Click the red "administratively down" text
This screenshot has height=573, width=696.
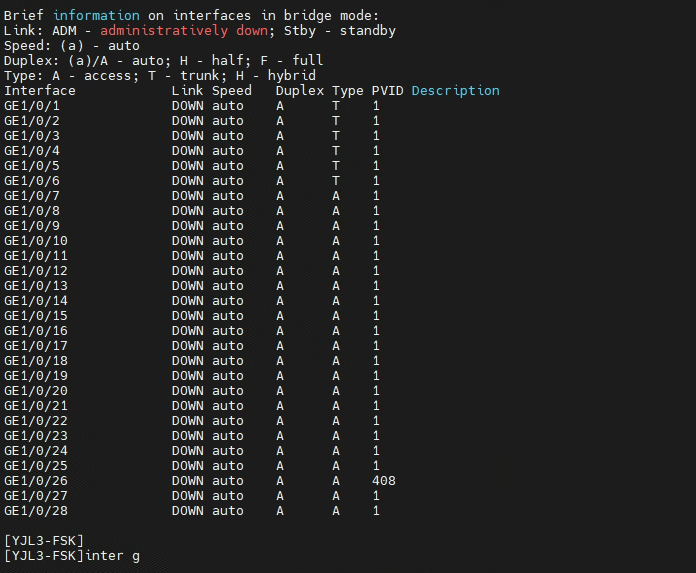(x=183, y=30)
